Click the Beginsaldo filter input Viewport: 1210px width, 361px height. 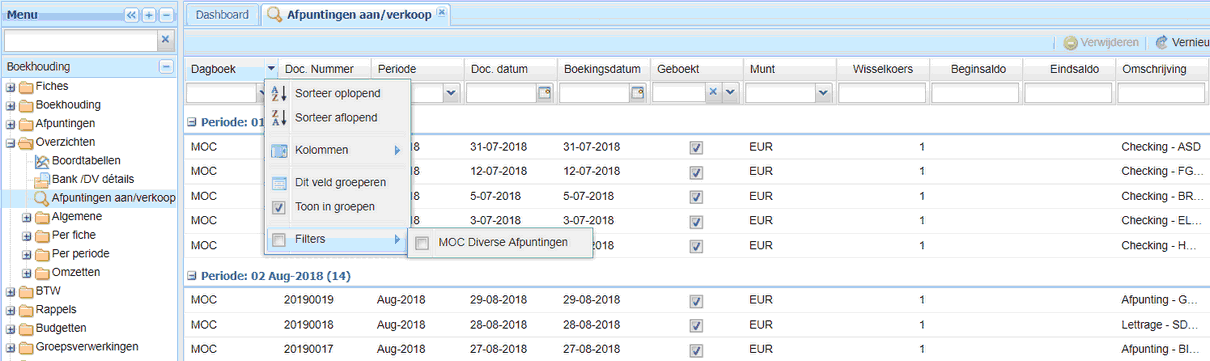(975, 93)
